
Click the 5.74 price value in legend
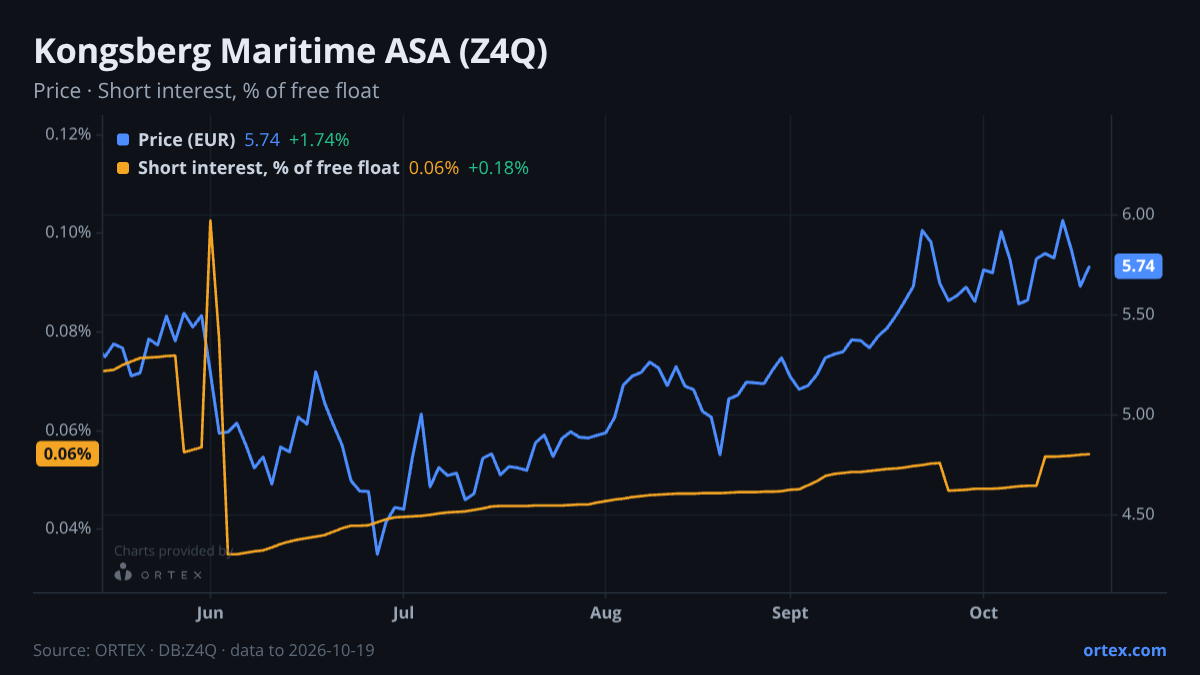pyautogui.click(x=262, y=140)
